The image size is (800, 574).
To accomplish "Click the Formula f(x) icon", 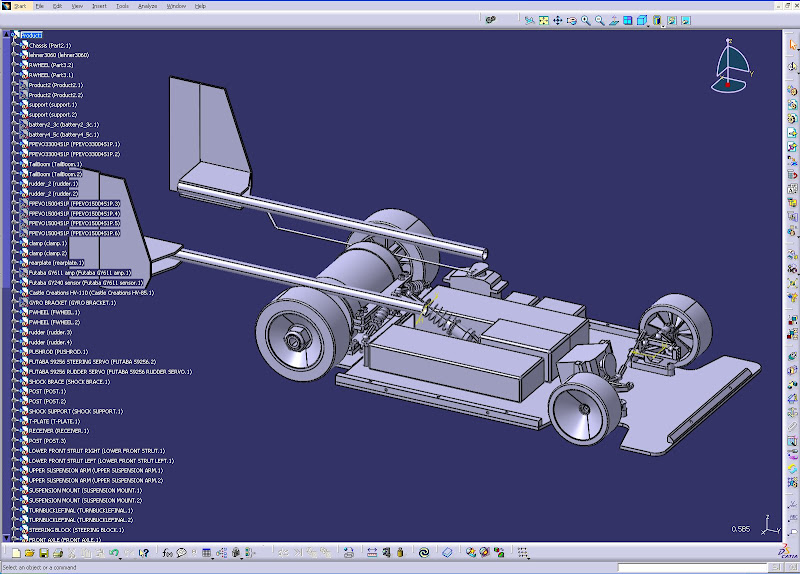I will [x=168, y=552].
